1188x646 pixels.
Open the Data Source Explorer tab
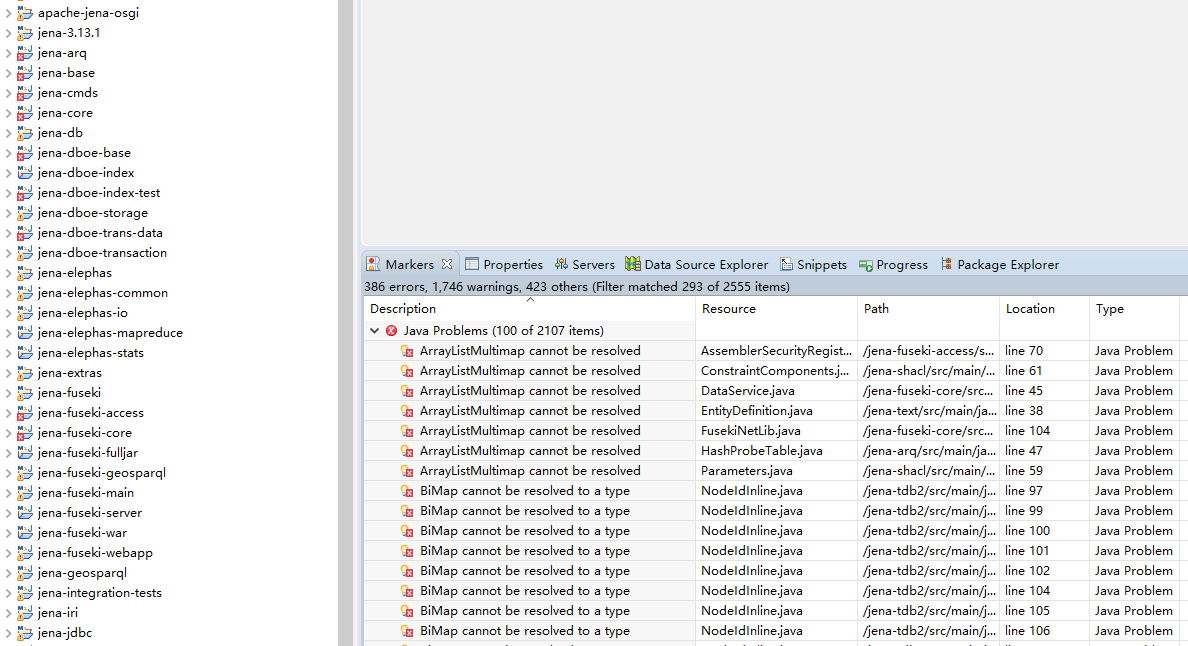point(696,264)
